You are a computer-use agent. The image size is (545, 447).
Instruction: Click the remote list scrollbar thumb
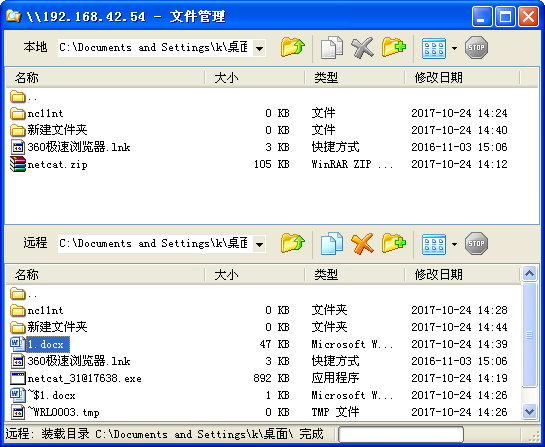click(529, 334)
